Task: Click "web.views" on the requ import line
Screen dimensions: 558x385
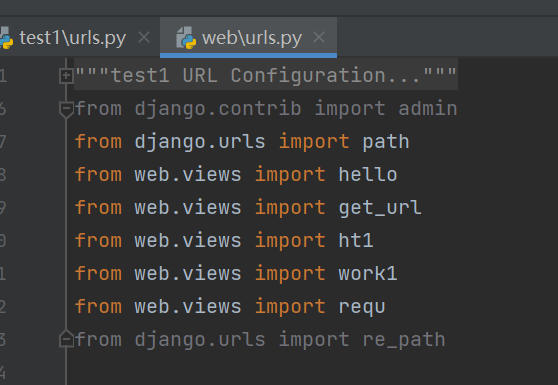Action: click(188, 307)
